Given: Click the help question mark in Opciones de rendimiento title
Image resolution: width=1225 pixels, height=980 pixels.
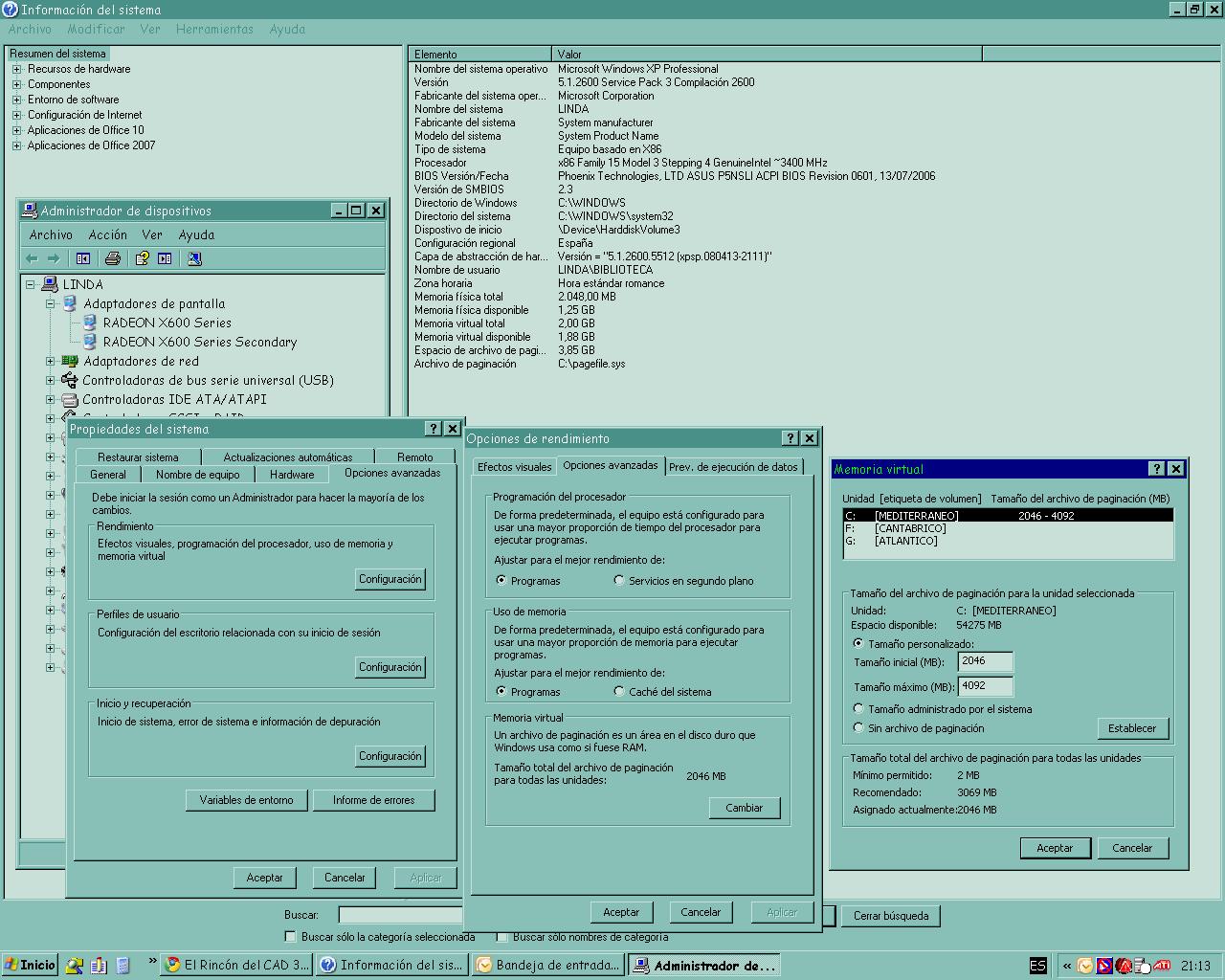Looking at the screenshot, I should tap(790, 438).
